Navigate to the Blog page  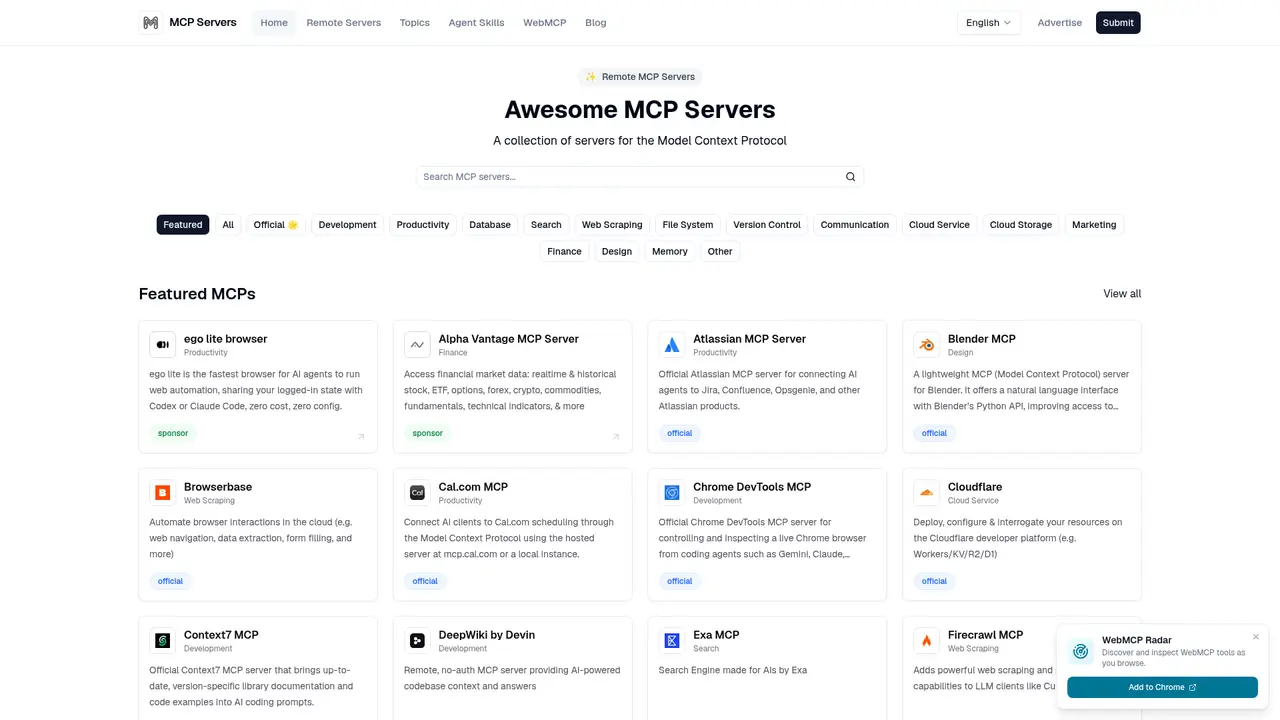point(596,23)
